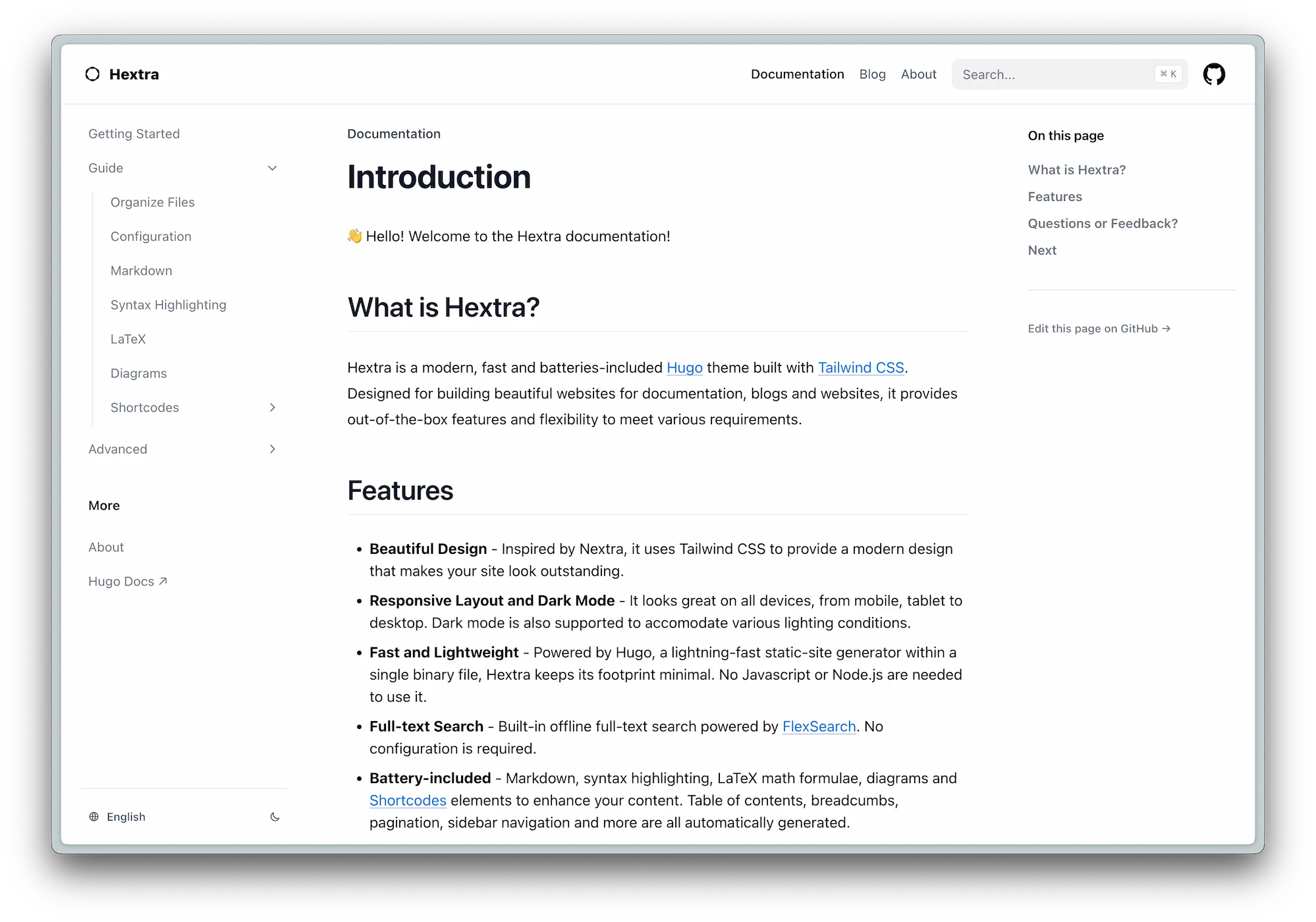Viewport: 1316px width, 922px height.
Task: Click the arrow on Hugo Docs link
Action: 163,581
